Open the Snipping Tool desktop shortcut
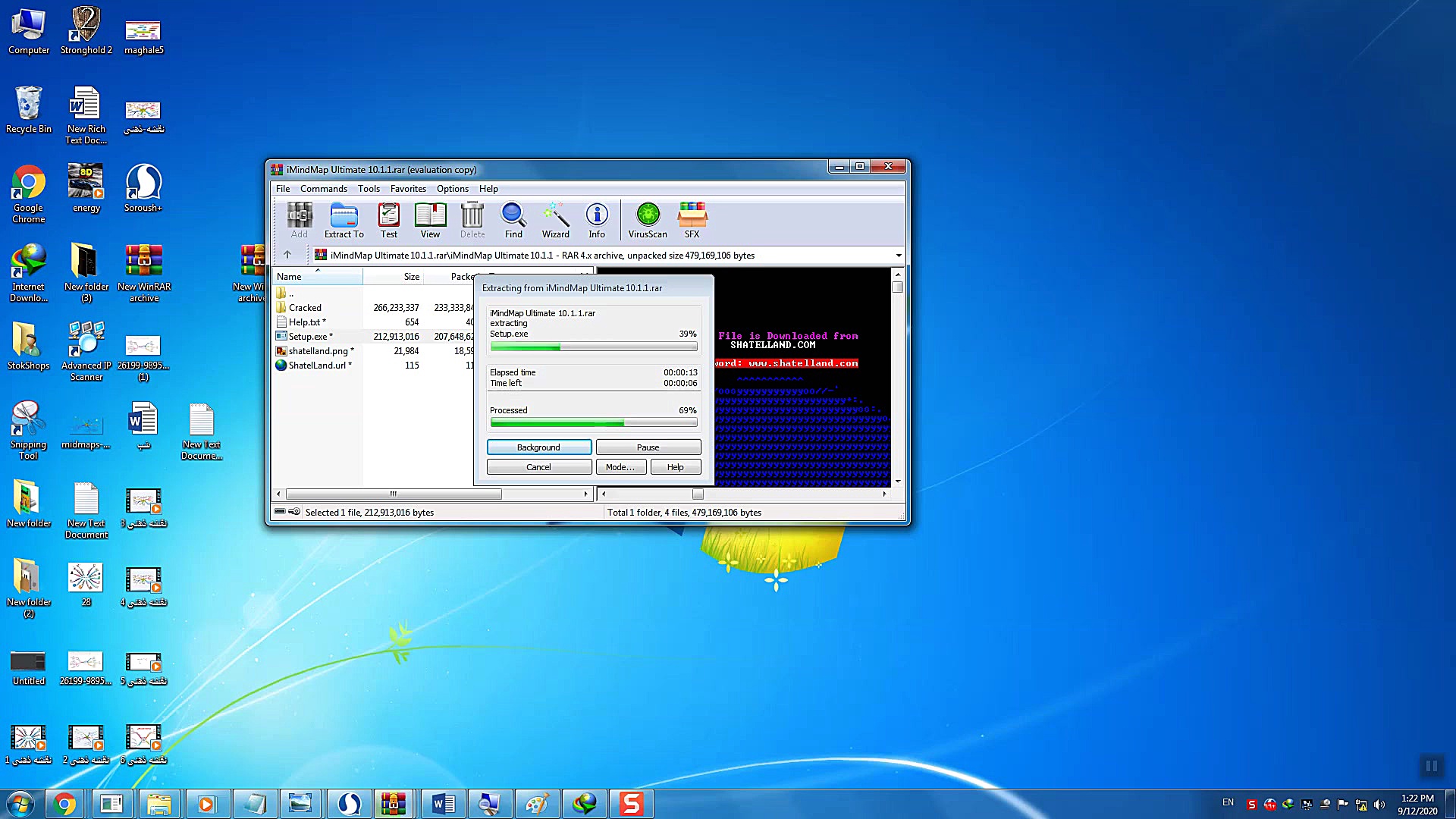1456x819 pixels. point(29,431)
